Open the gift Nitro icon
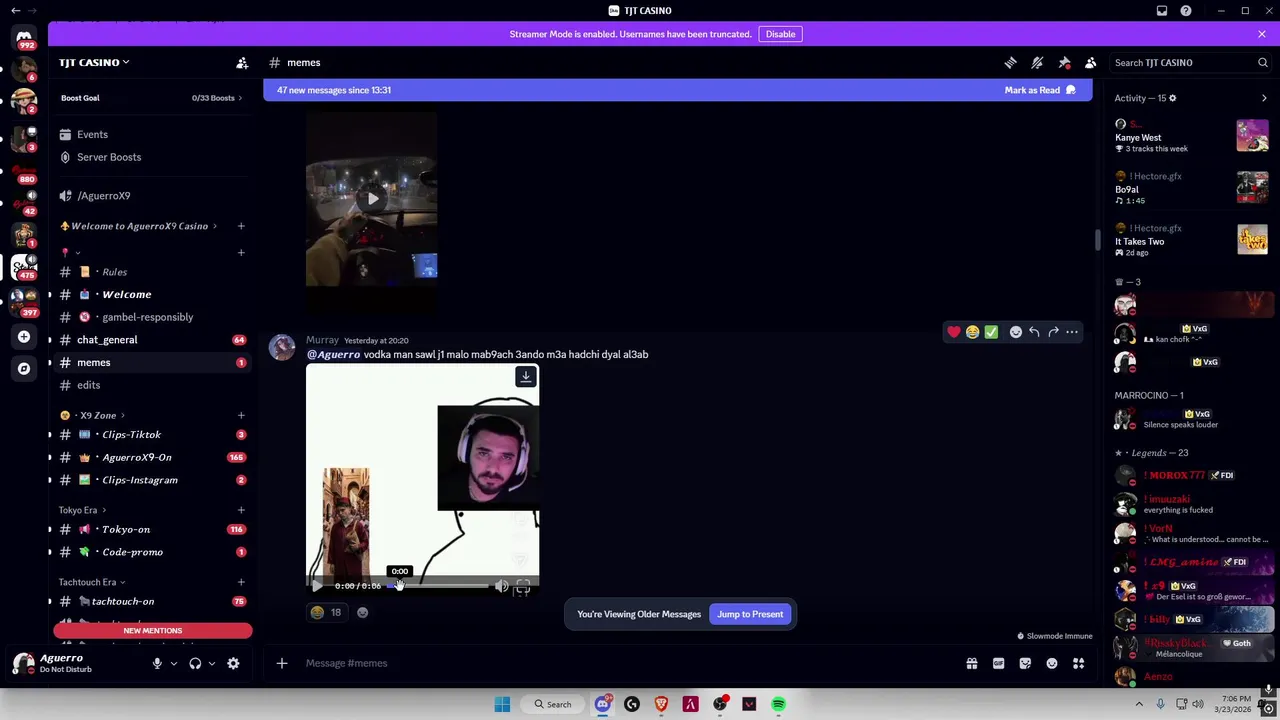Viewport: 1280px width, 720px height. click(x=972, y=664)
